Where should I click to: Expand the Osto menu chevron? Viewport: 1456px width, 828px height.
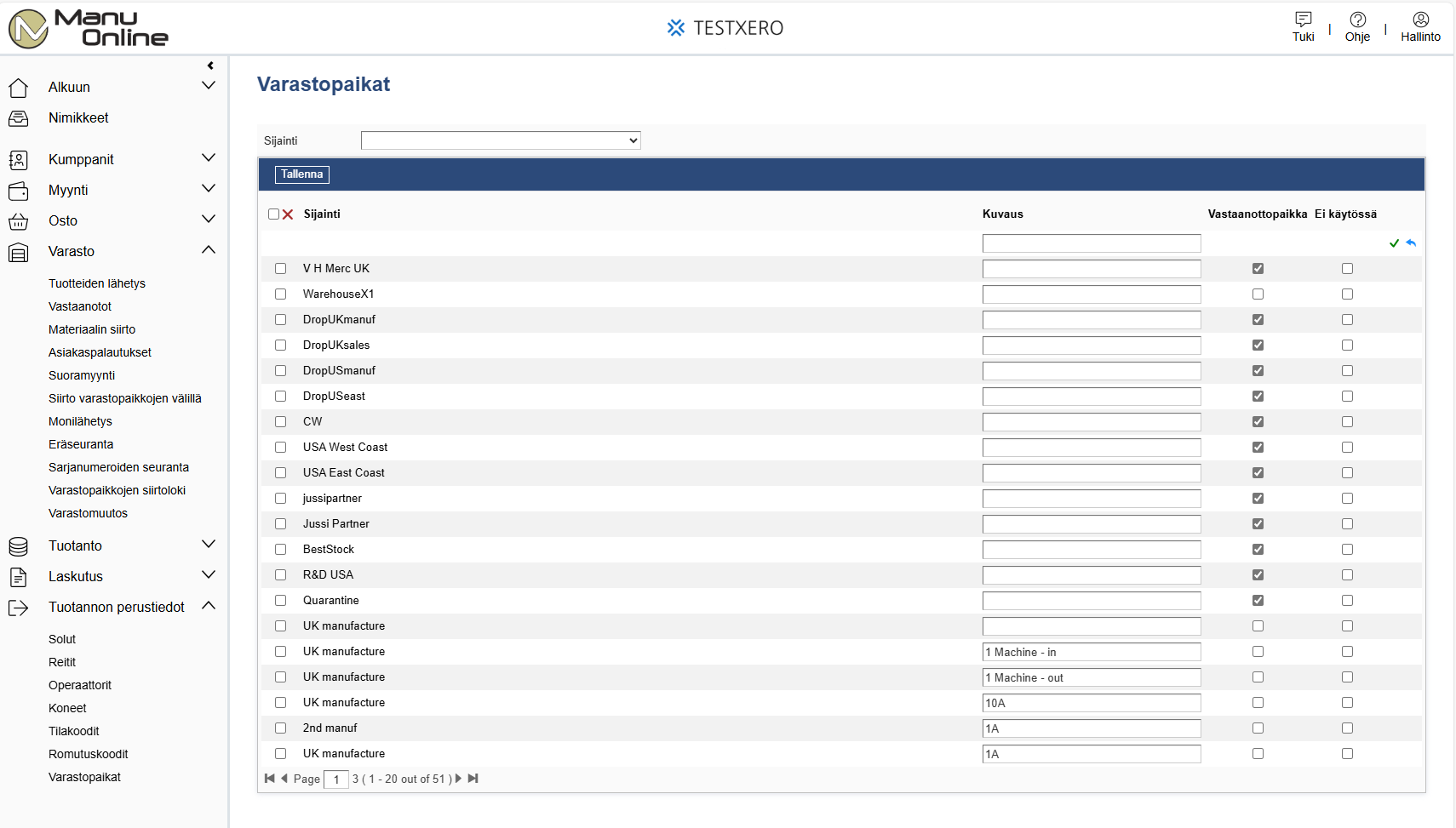pos(209,220)
